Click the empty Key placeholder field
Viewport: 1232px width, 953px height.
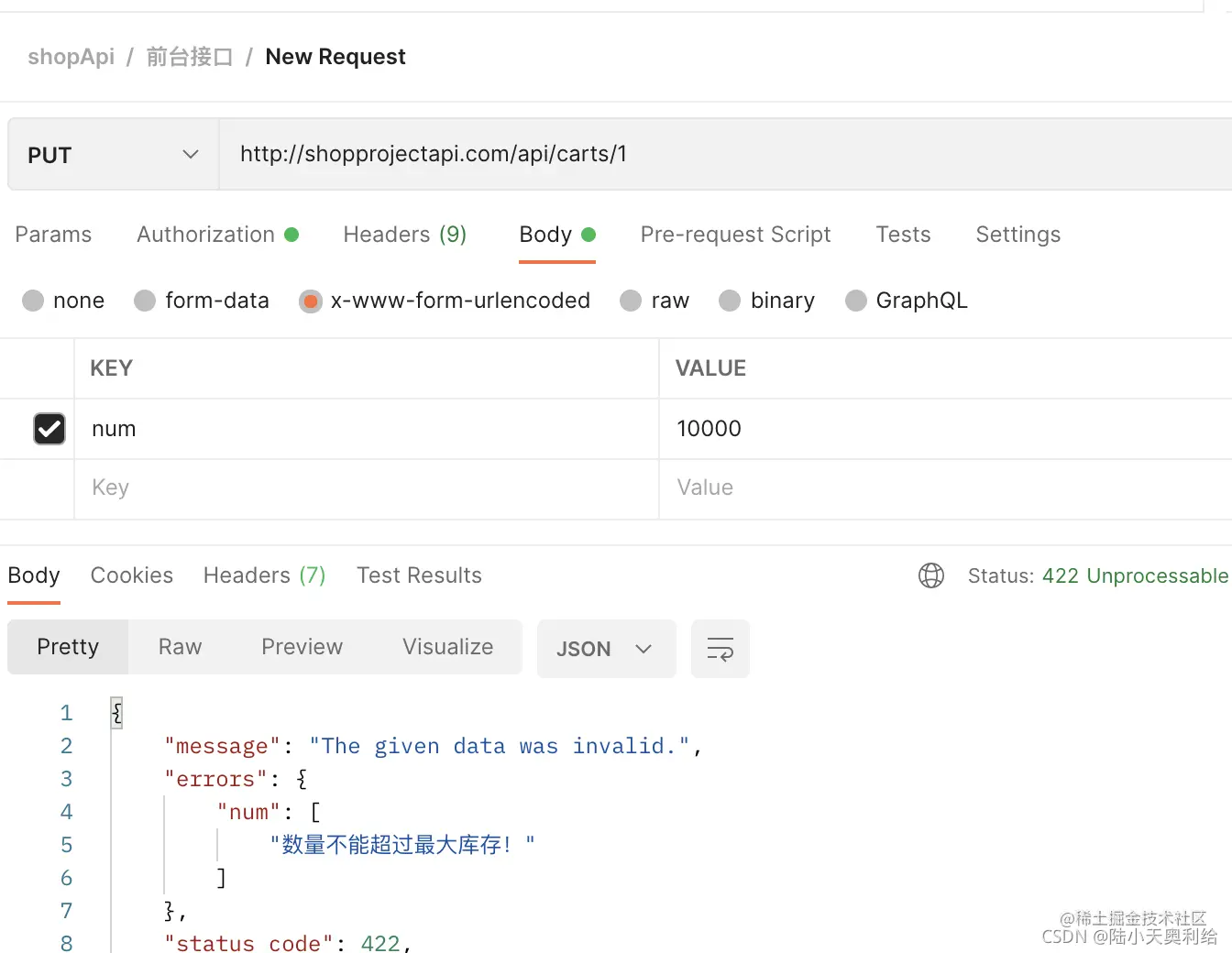pyautogui.click(x=367, y=488)
